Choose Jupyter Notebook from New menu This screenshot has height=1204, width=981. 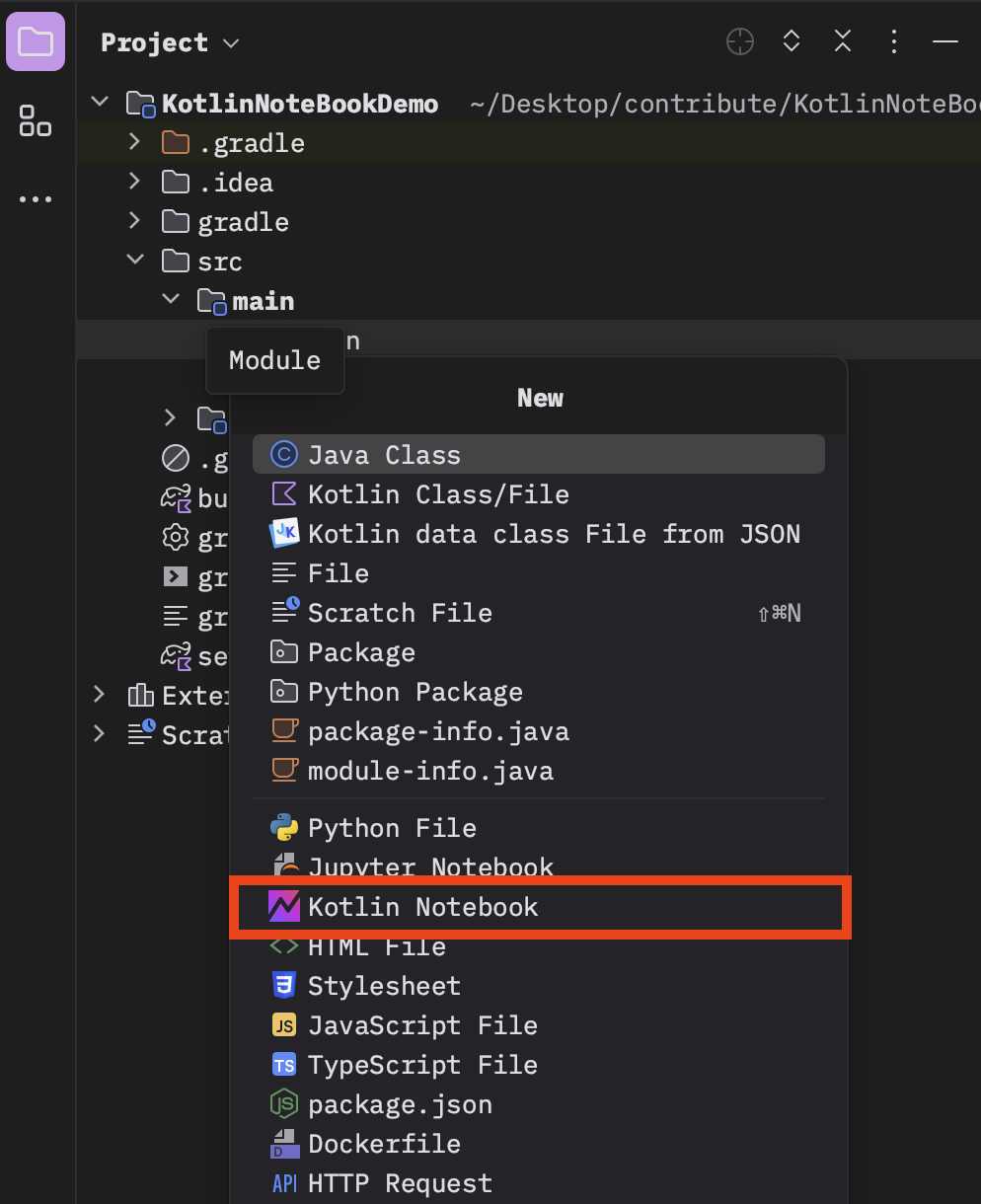point(539,865)
